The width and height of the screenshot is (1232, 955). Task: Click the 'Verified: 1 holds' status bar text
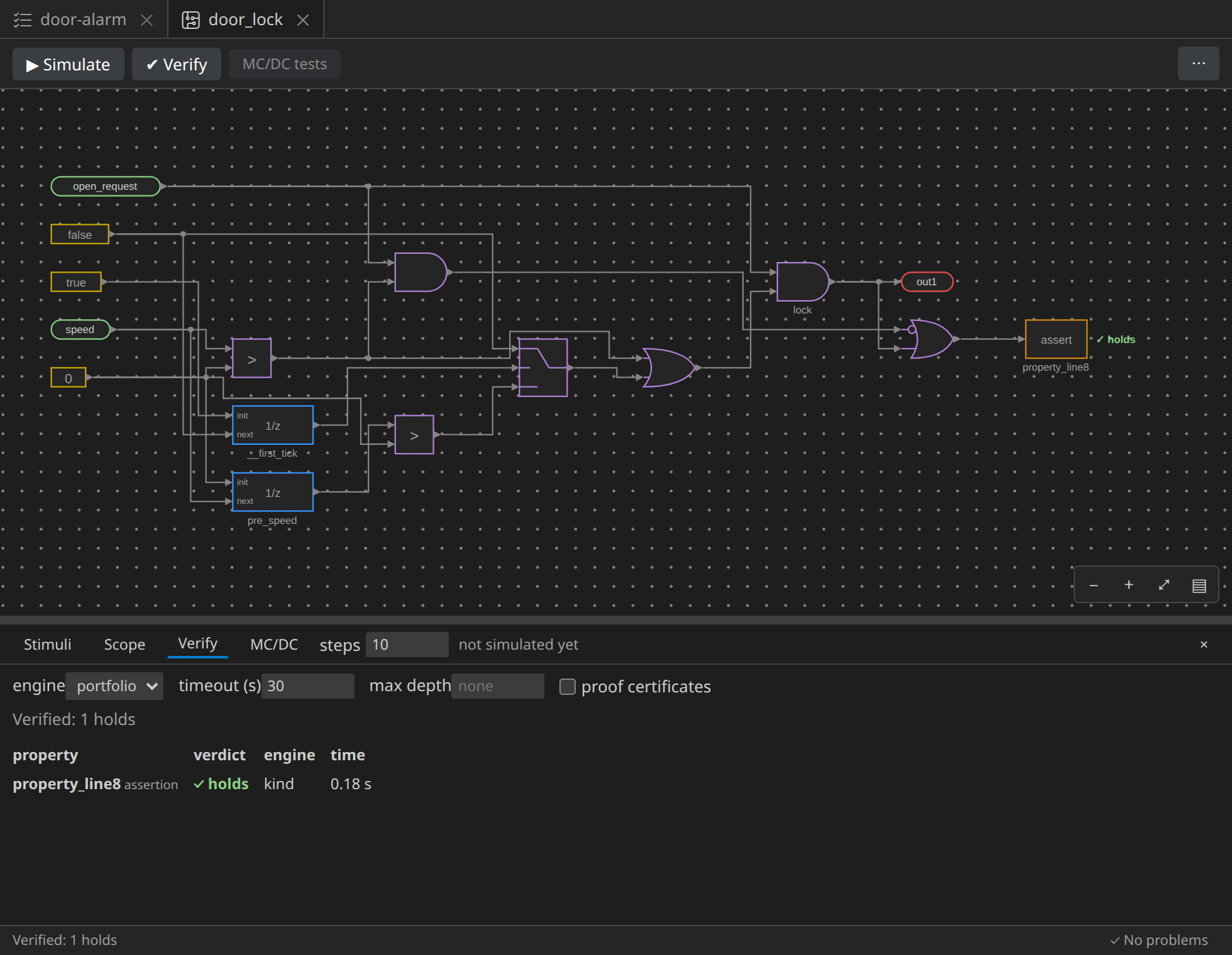pos(65,940)
